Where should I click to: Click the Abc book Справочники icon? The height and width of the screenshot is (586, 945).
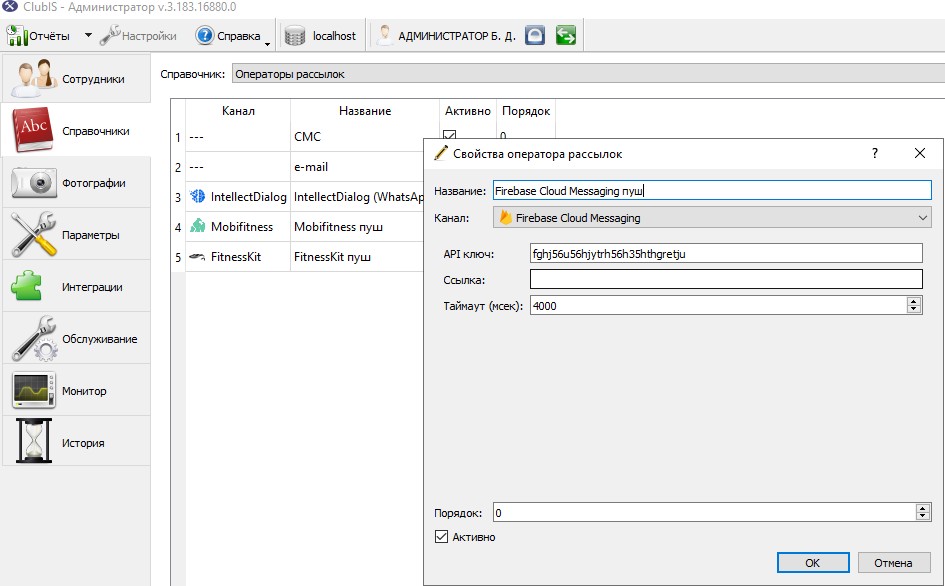(x=33, y=130)
